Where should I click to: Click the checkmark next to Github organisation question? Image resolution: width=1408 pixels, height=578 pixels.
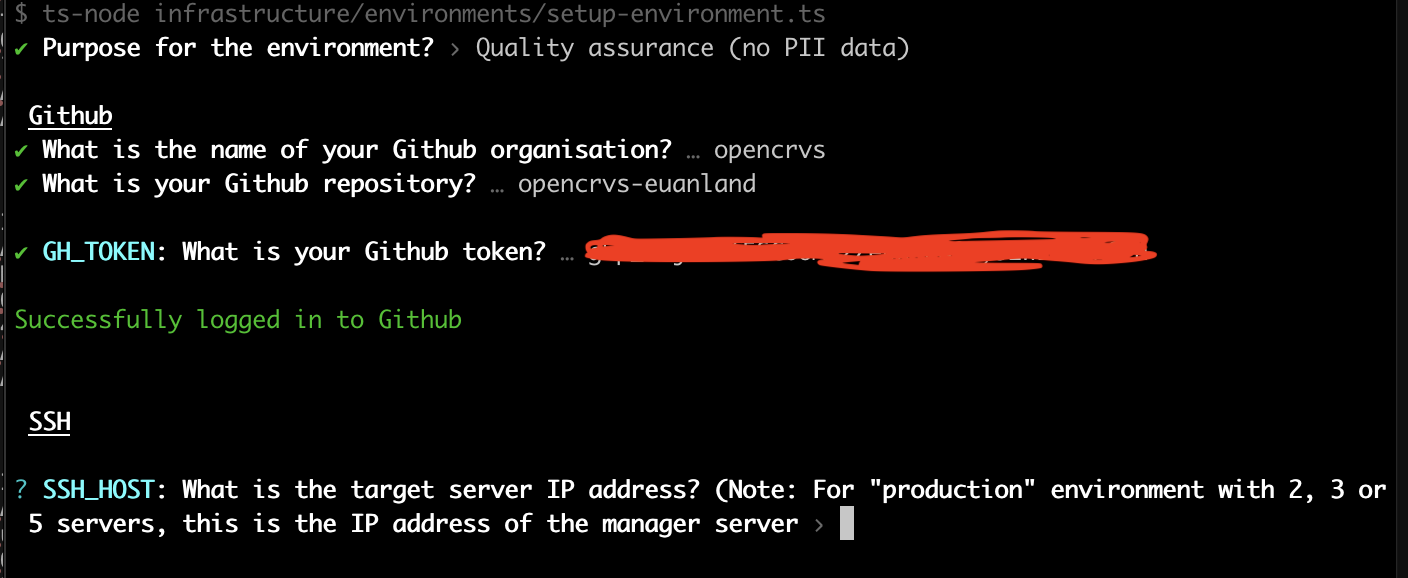(21, 150)
